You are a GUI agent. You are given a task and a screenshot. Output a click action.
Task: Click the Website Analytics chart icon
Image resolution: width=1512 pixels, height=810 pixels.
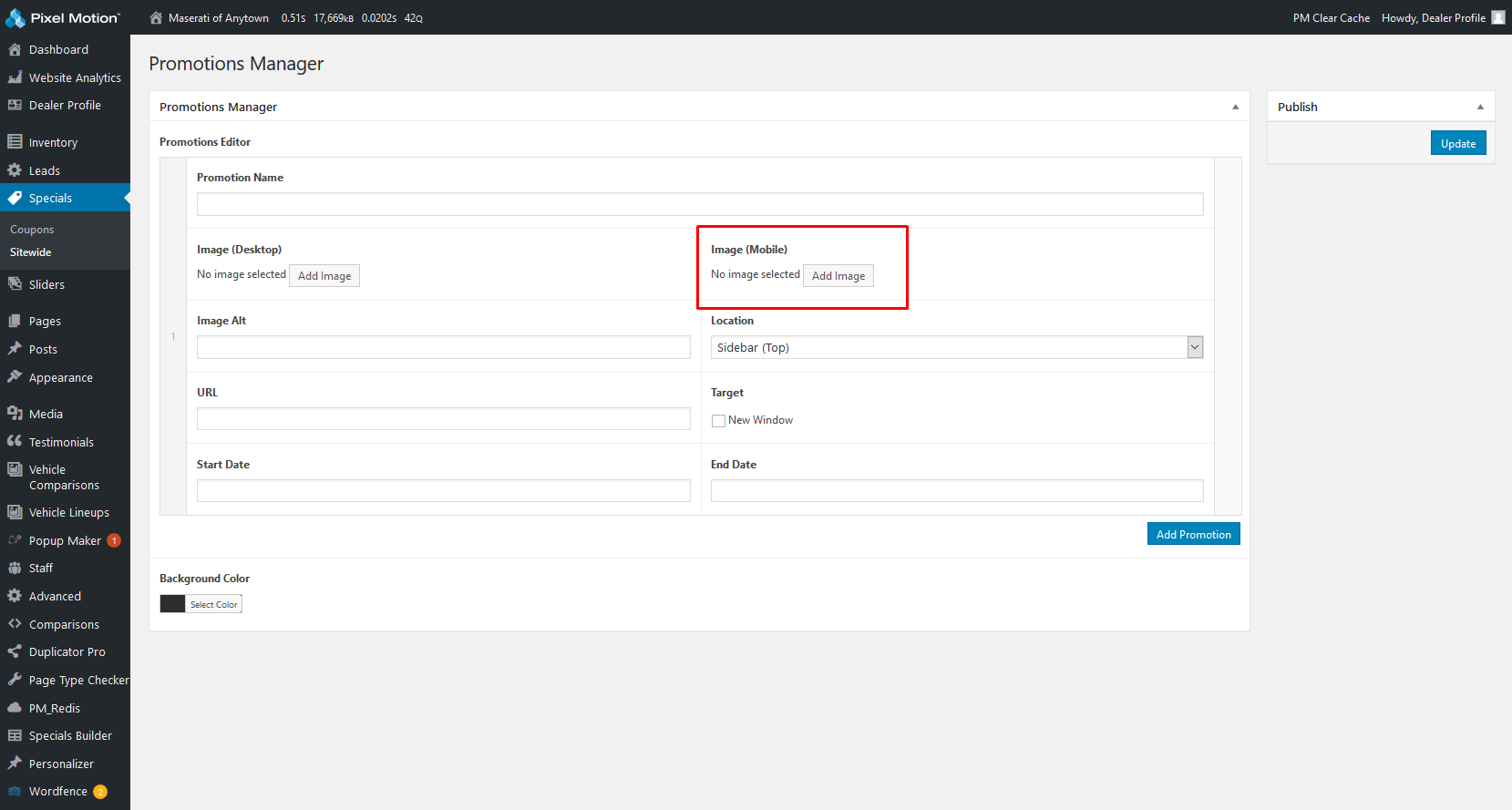(x=15, y=77)
